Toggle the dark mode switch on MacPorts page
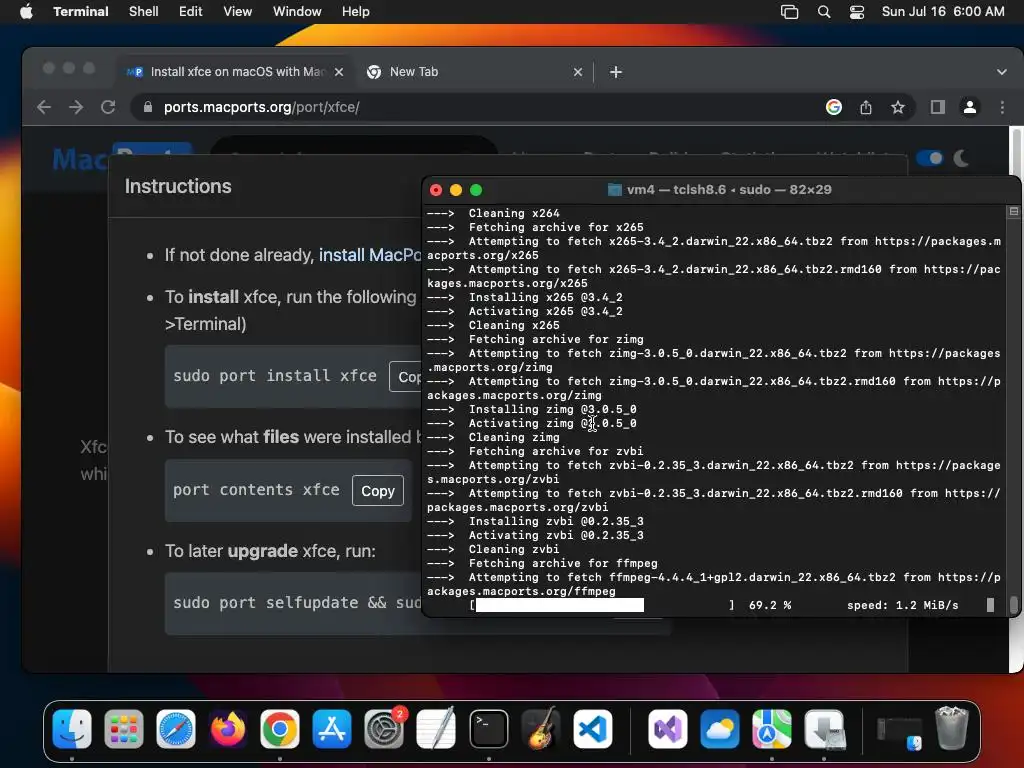This screenshot has height=768, width=1024. (x=929, y=158)
